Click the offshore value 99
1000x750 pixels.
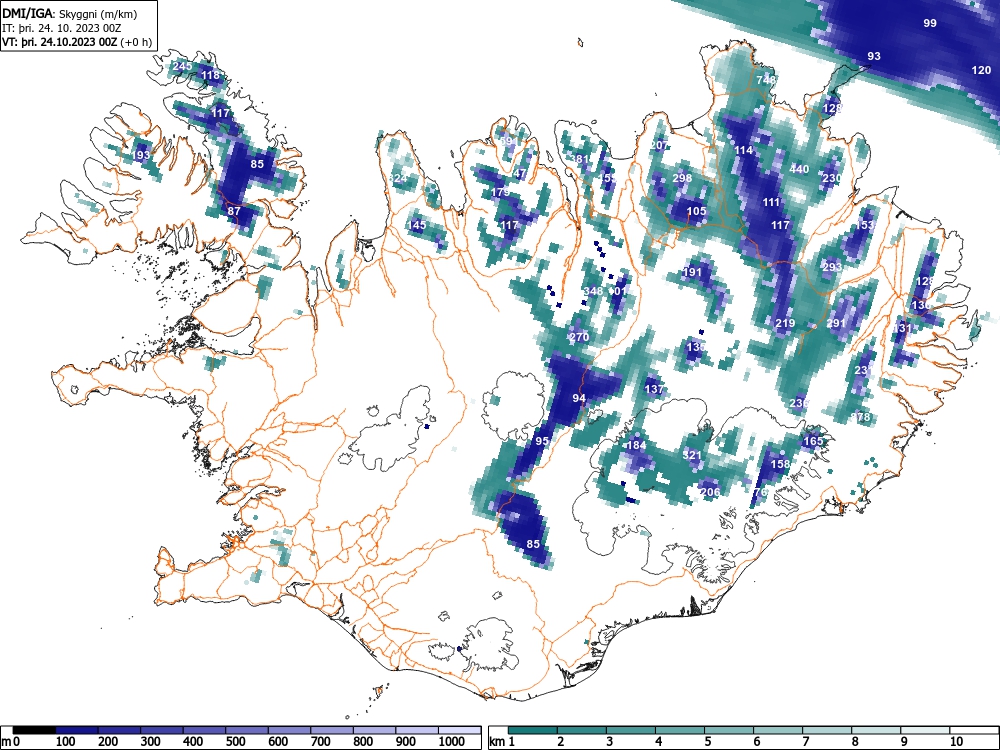tap(930, 23)
